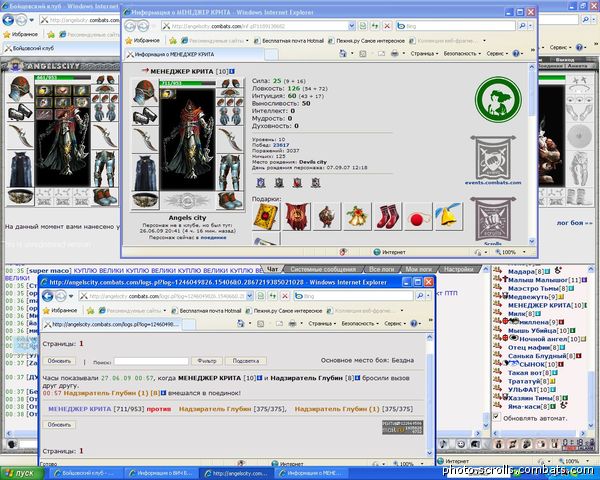The height and width of the screenshot is (480, 600).
Task: Click the belt slot in the info window
Action: 145,200
